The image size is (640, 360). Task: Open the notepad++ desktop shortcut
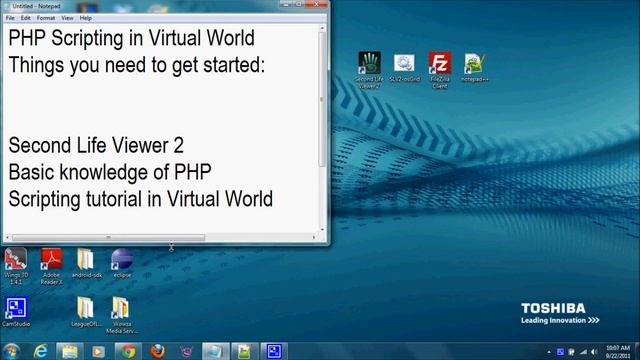pyautogui.click(x=474, y=68)
